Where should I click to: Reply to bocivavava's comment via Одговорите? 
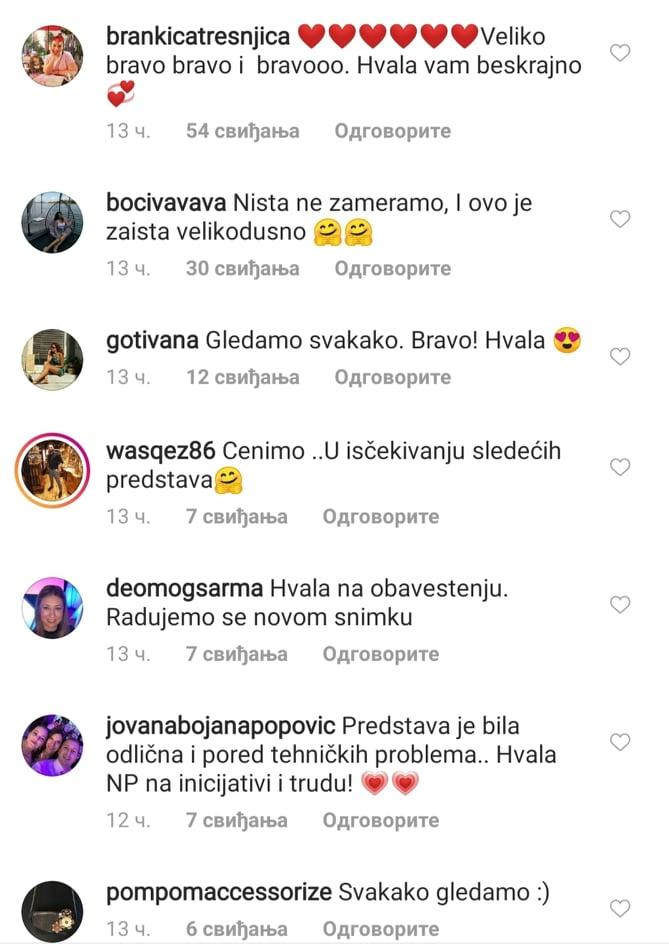click(x=393, y=269)
